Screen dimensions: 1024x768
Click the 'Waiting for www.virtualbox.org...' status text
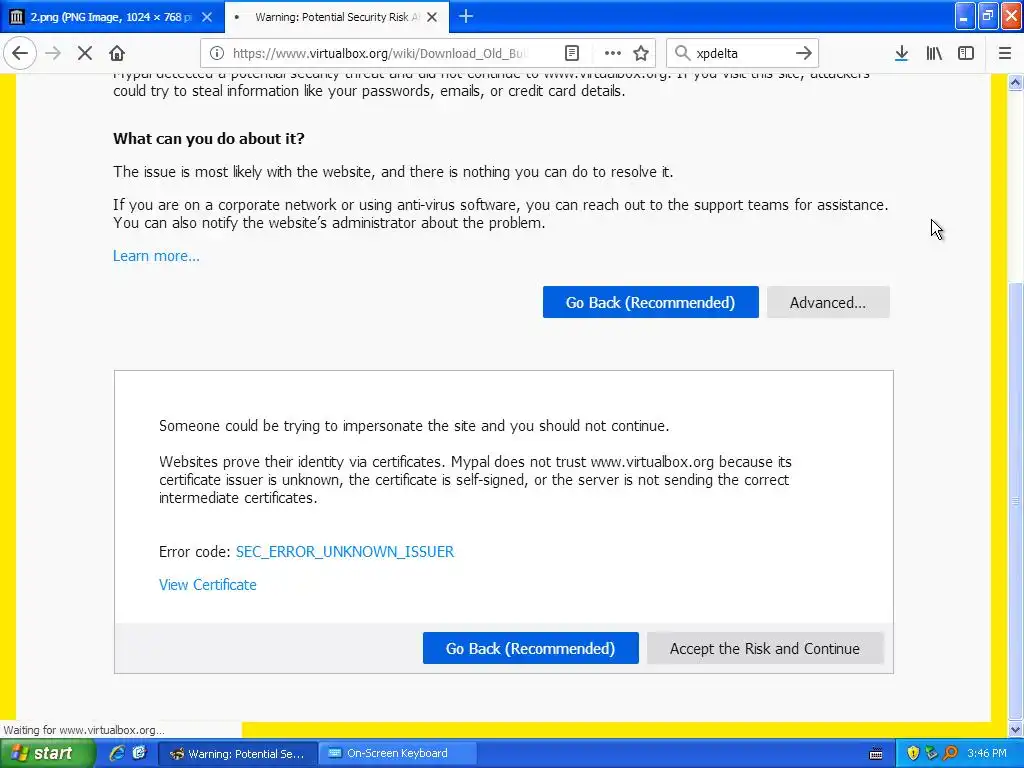pos(84,730)
